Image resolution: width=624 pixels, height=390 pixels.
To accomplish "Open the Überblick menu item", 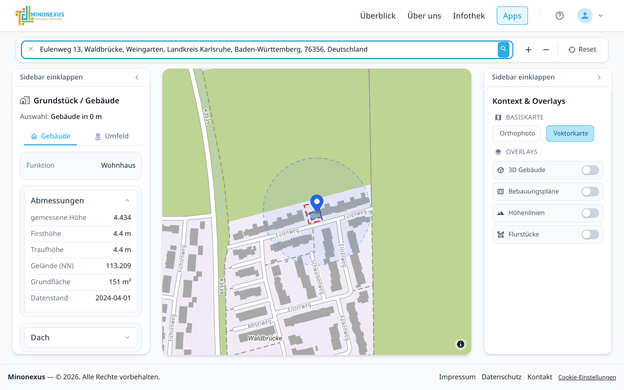I will [378, 16].
